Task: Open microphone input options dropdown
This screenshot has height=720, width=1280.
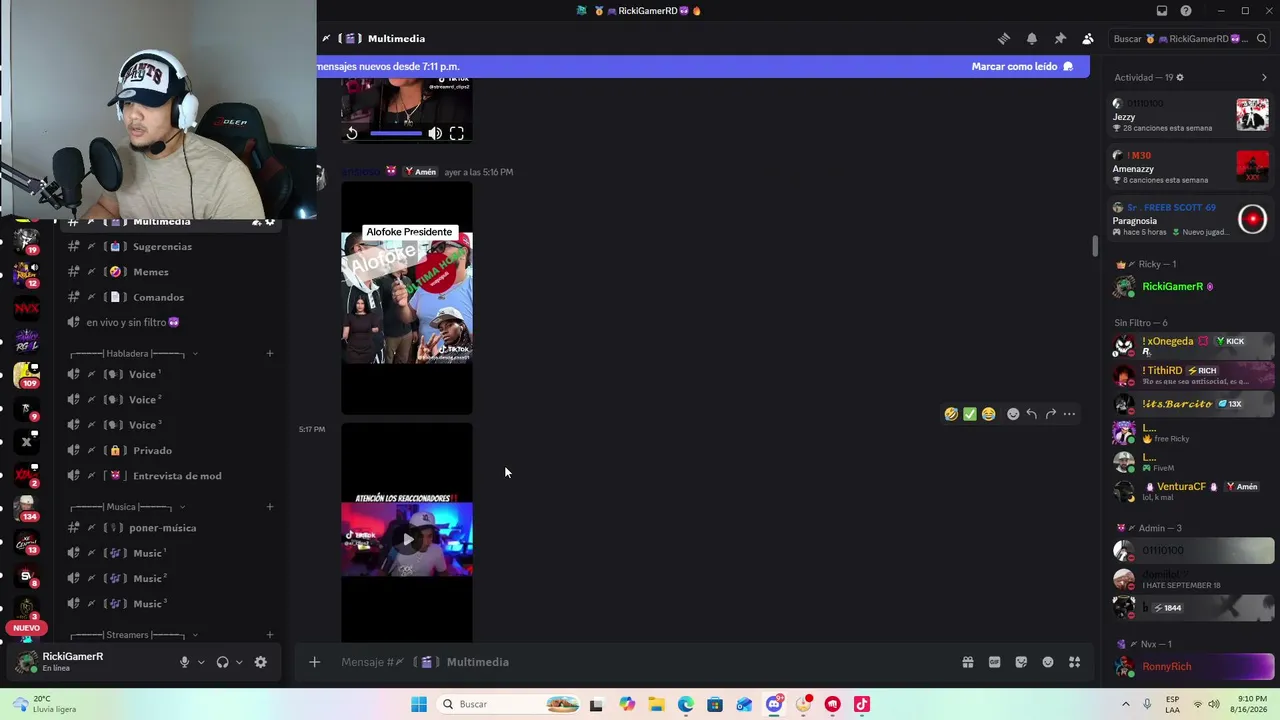Action: click(x=201, y=662)
